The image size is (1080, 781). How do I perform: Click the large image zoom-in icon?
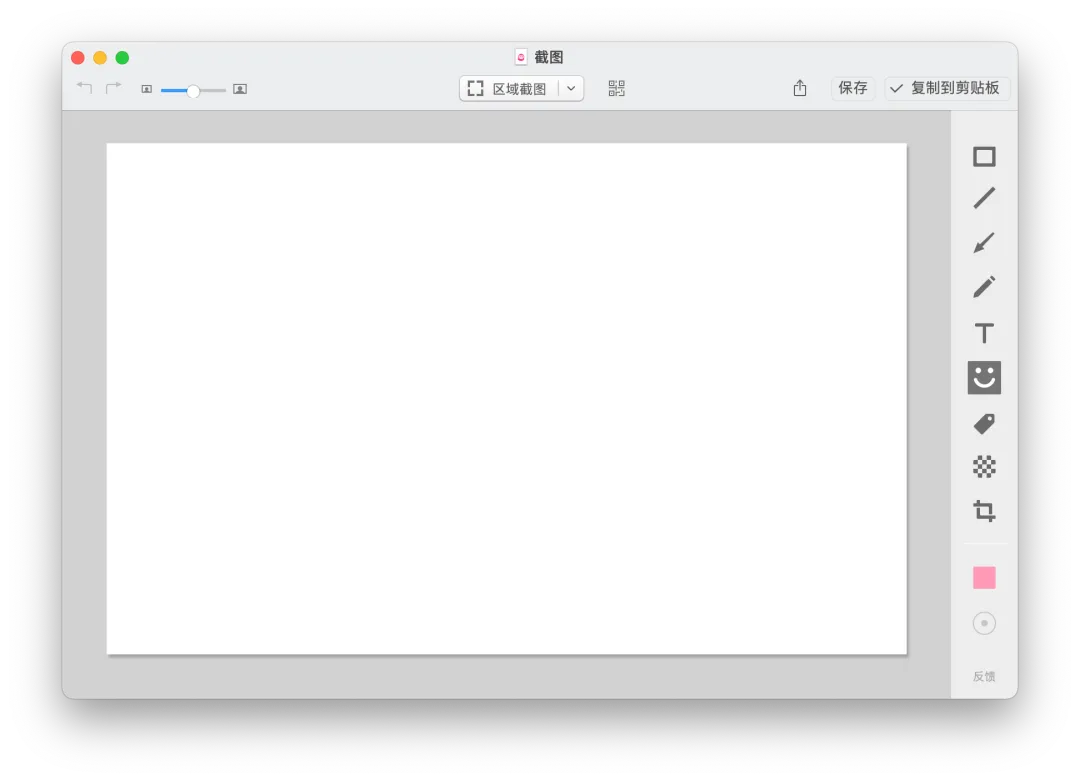(x=240, y=89)
